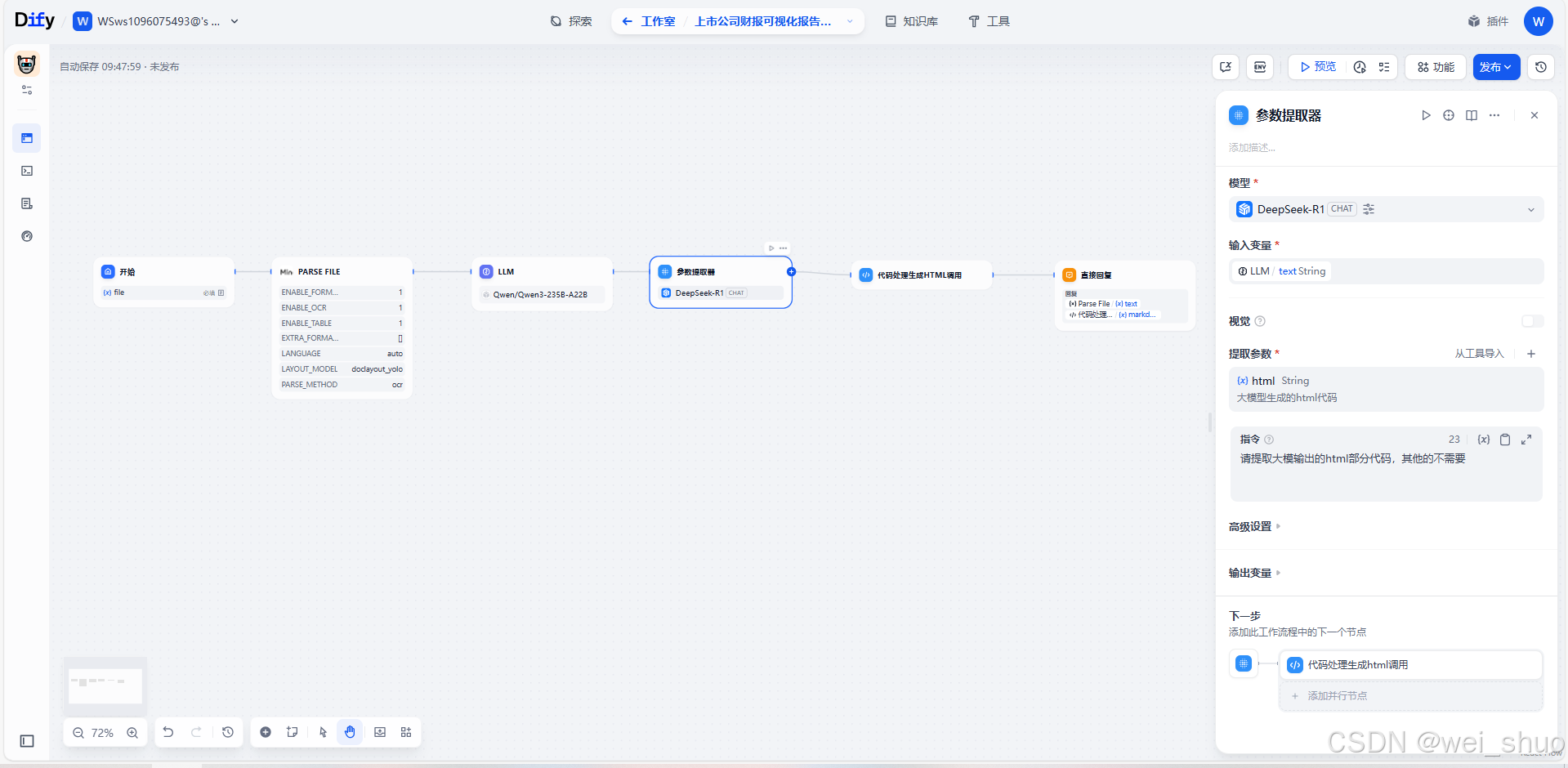Image resolution: width=1568 pixels, height=768 pixels.
Task: Insert variable into instruction with {x} icon
Action: click(1484, 440)
